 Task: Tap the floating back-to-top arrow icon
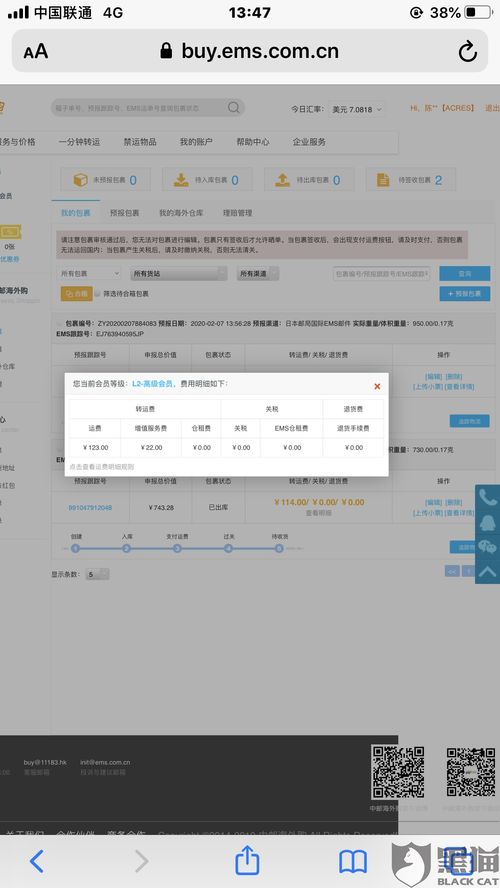tap(488, 571)
